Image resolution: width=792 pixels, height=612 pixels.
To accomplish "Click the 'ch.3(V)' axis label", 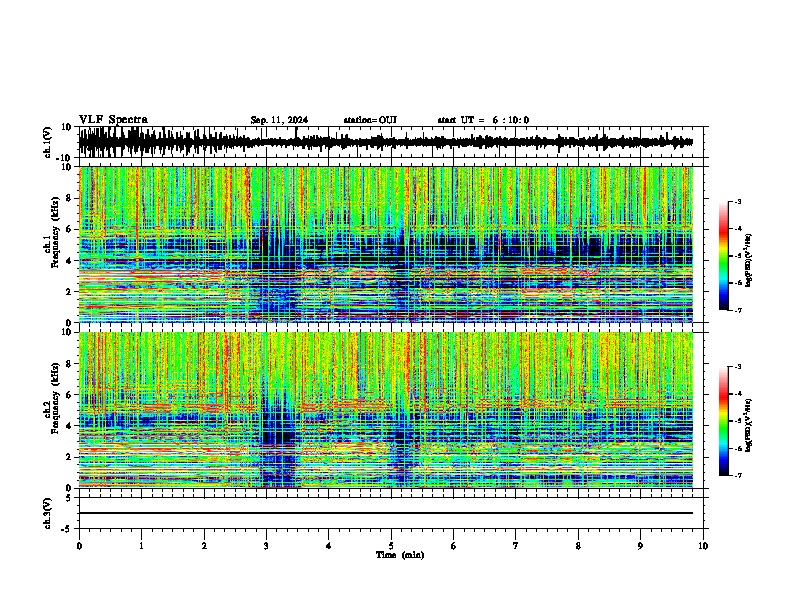I will tap(48, 514).
